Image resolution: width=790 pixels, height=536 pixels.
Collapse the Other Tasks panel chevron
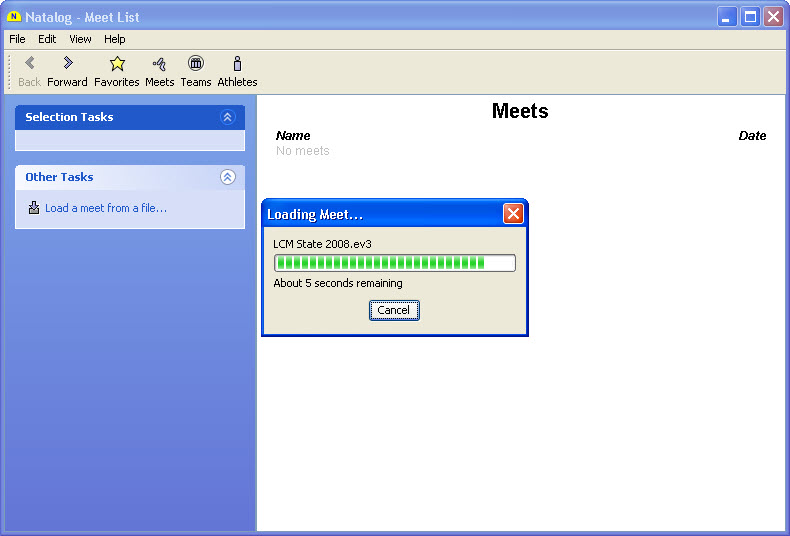point(227,177)
